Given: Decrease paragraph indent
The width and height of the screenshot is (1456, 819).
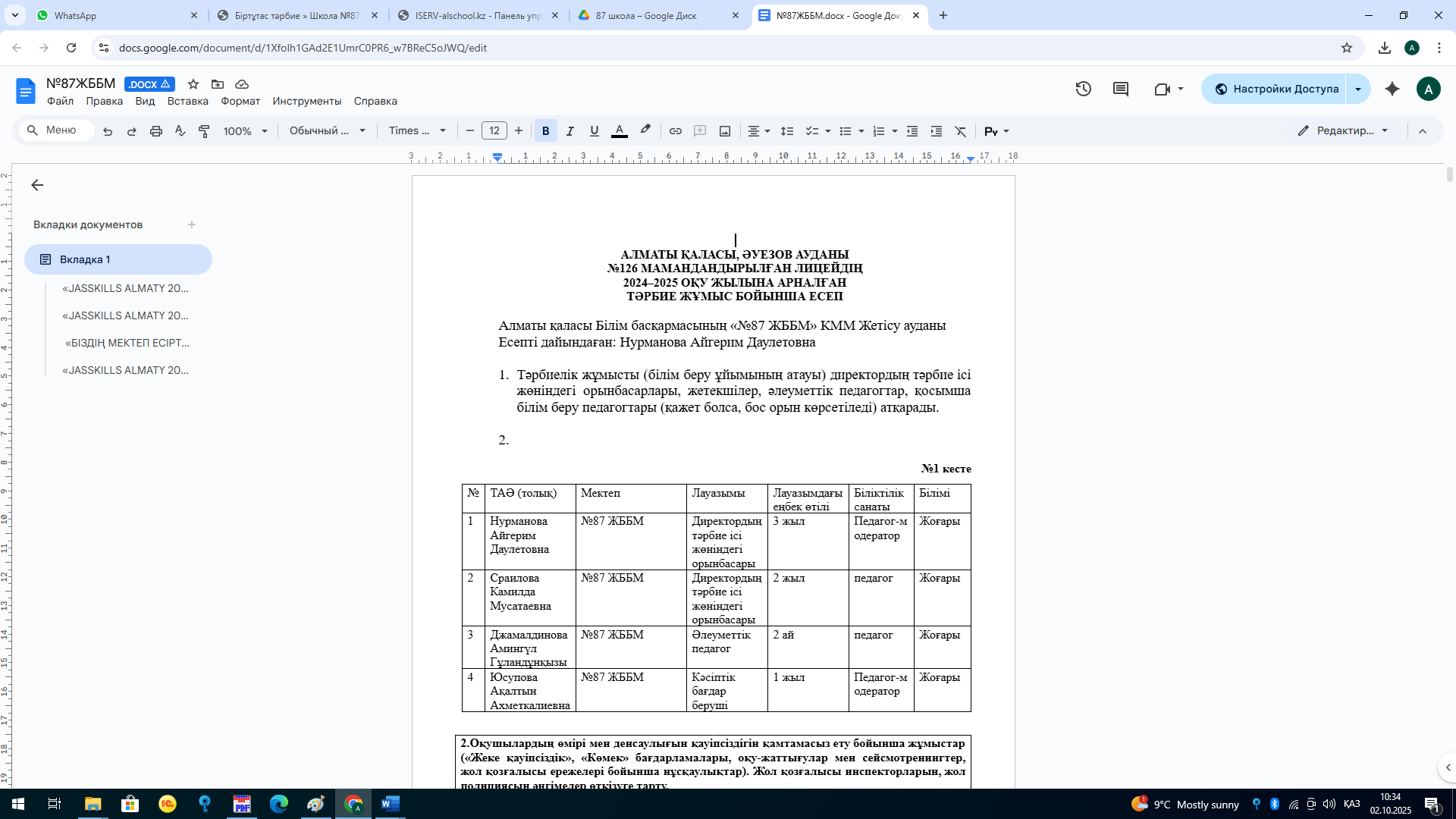Looking at the screenshot, I should click(912, 131).
